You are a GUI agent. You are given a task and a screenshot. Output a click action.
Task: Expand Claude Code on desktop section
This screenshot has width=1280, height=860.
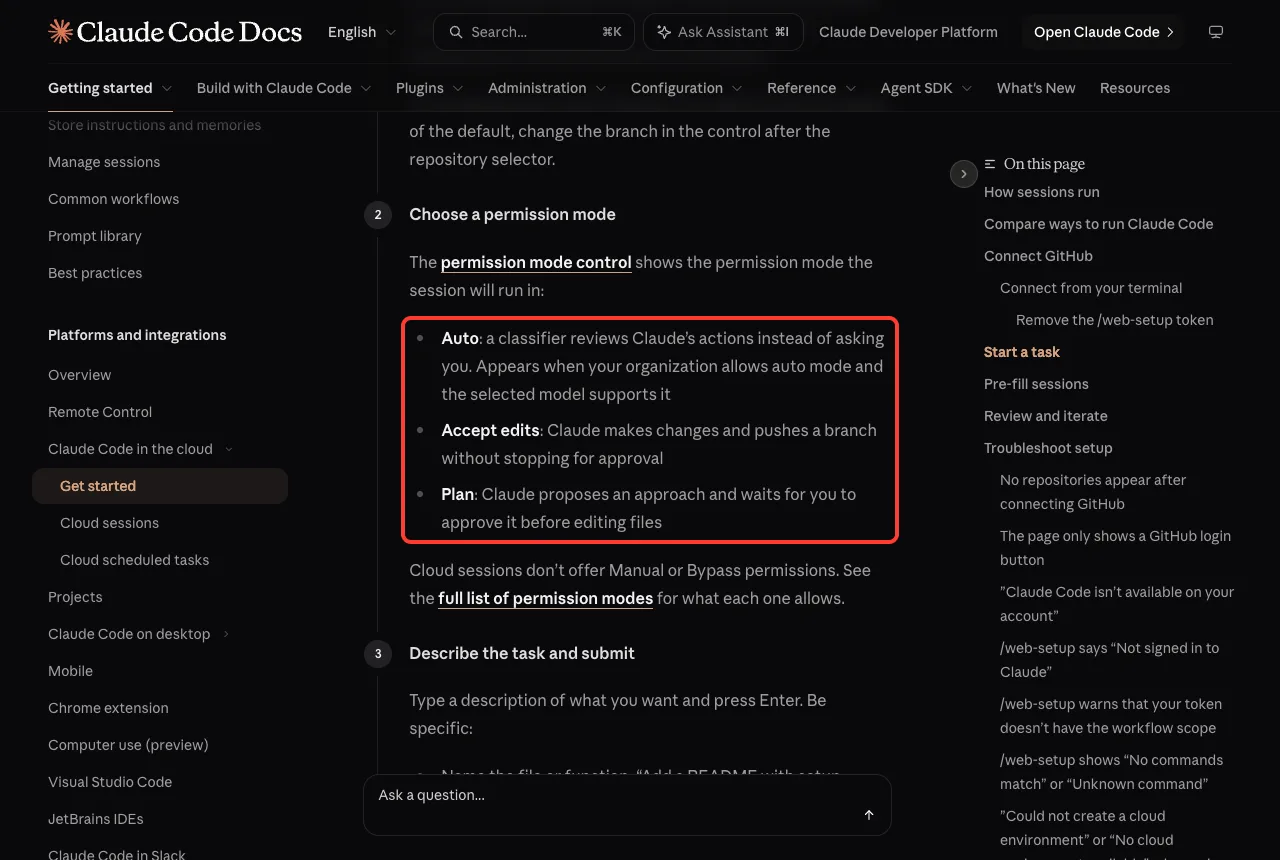pos(226,634)
